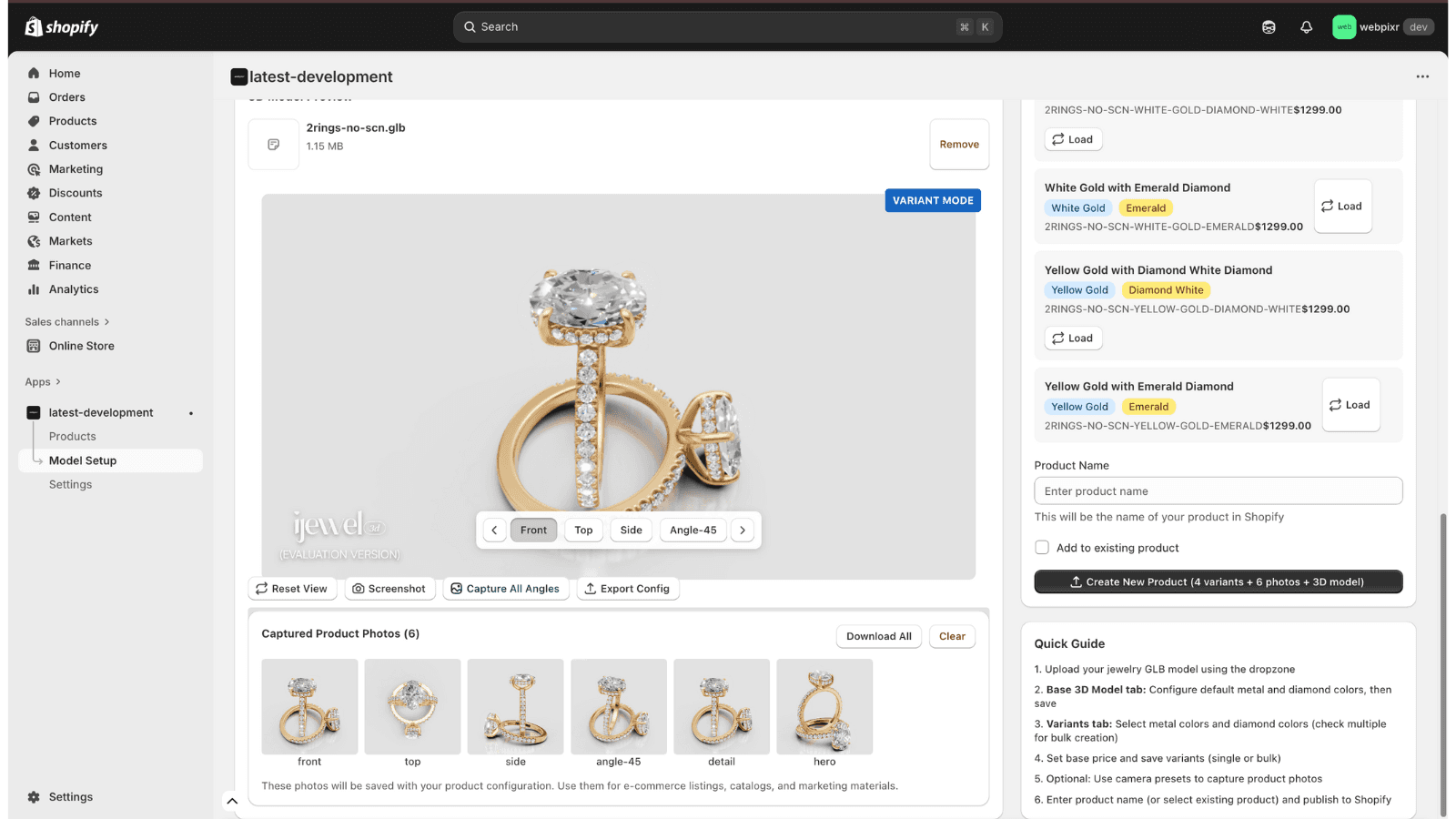Select the Angle-45 camera view
This screenshot has width=1456, height=819.
(693, 531)
